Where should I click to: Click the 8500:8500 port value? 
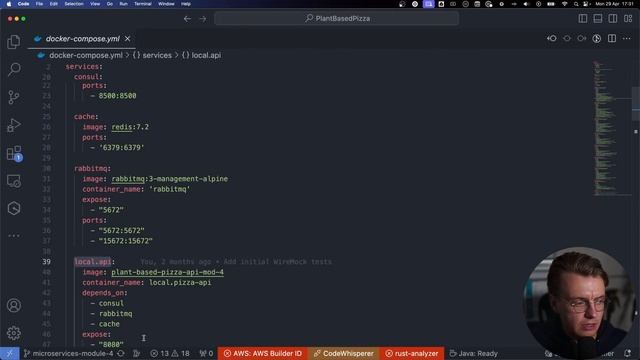click(117, 96)
